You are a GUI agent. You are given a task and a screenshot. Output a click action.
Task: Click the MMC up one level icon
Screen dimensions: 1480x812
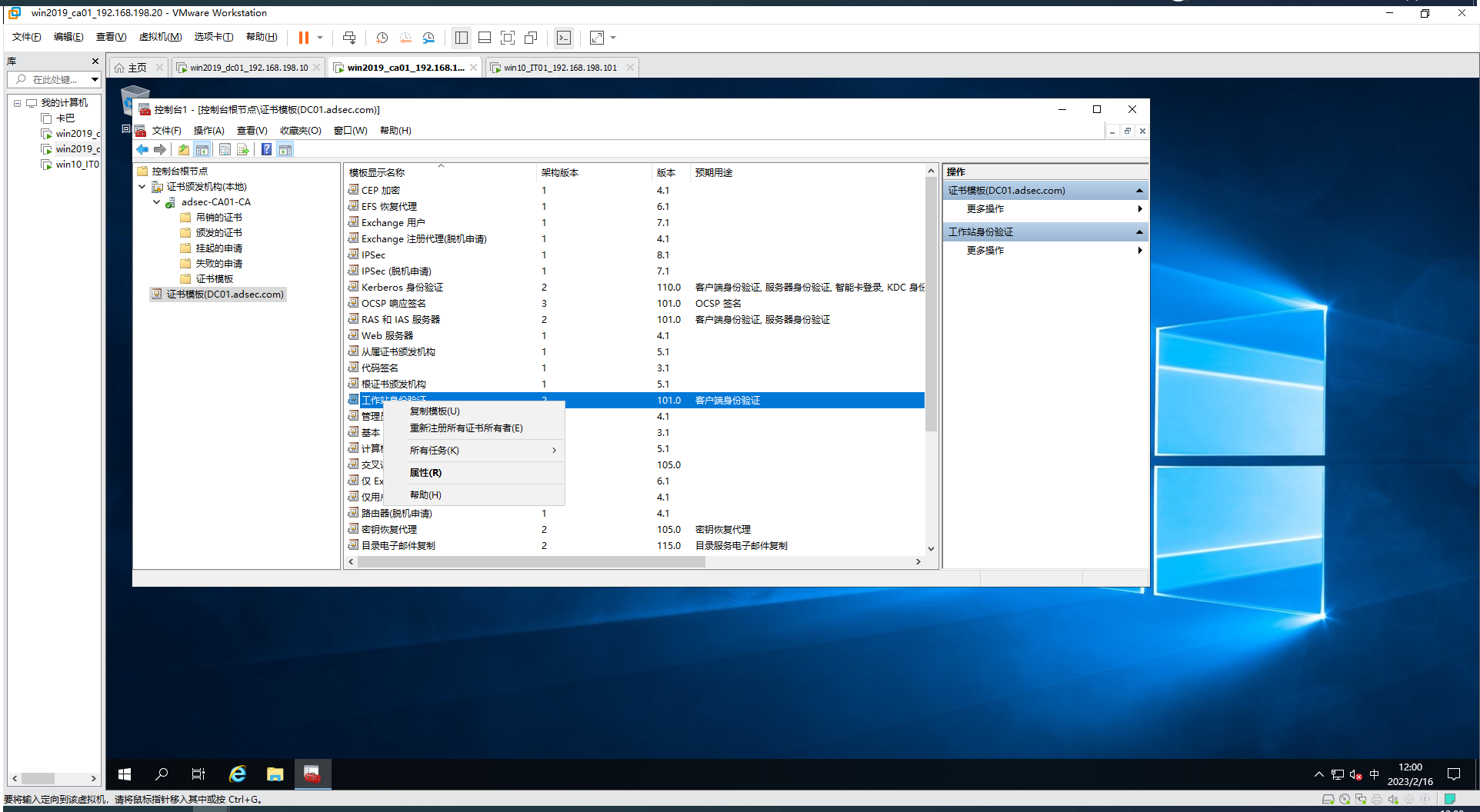184,150
